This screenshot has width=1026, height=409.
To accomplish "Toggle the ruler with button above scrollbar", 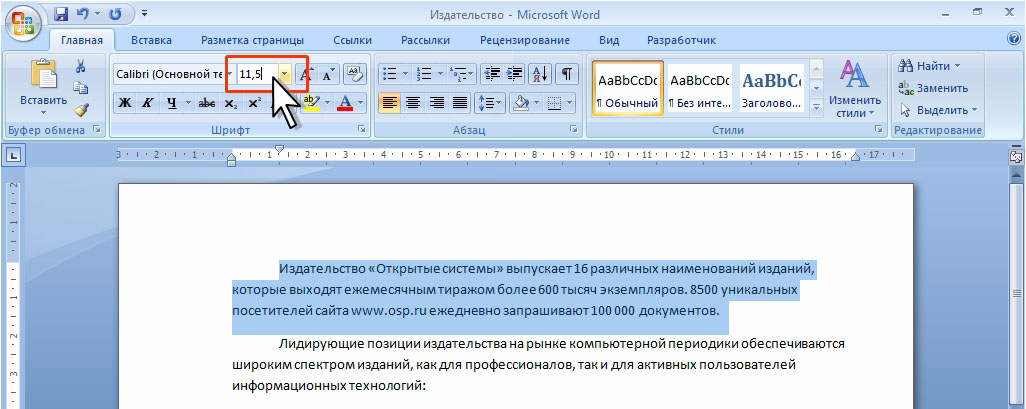I will [x=1016, y=157].
